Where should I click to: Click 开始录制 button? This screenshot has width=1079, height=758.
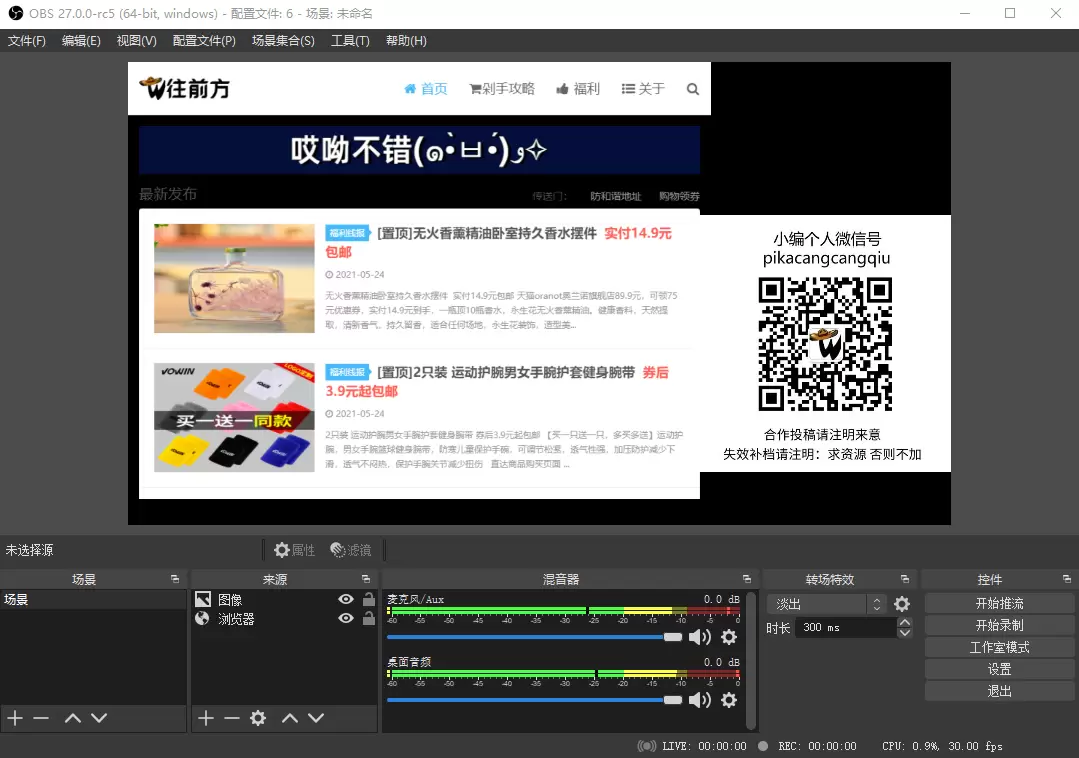pos(999,625)
